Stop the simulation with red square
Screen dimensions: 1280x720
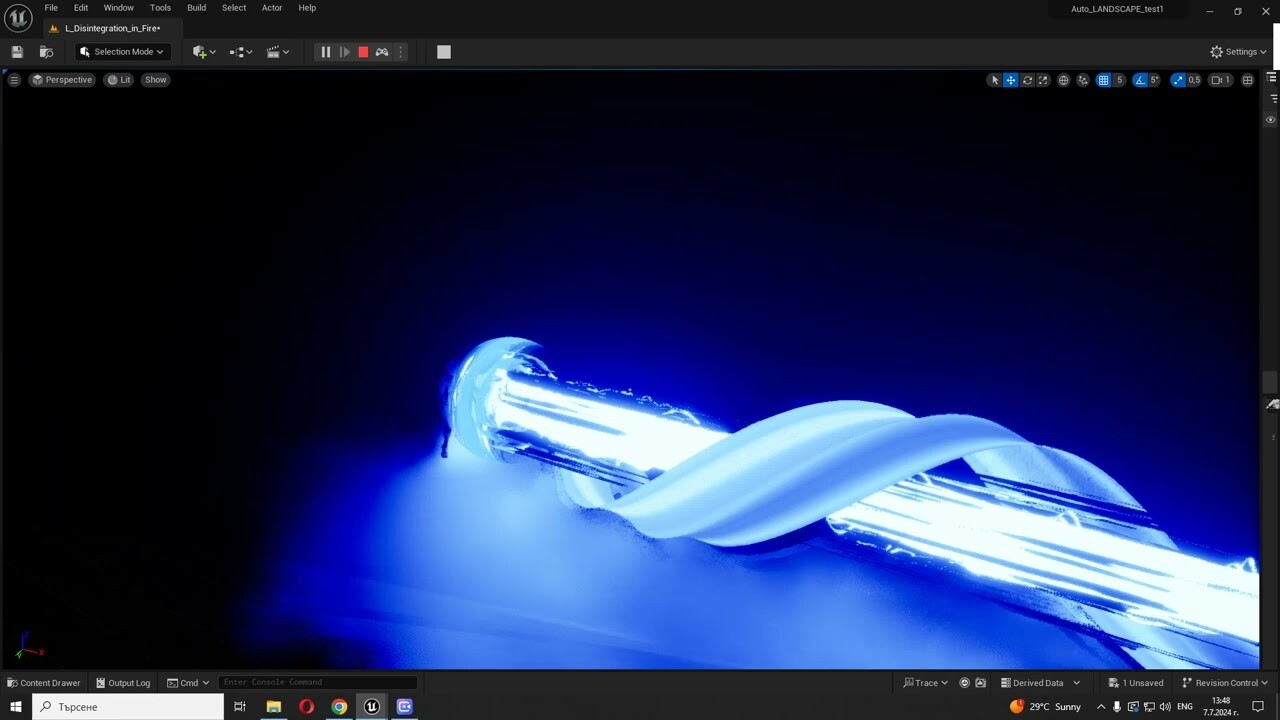pos(363,51)
